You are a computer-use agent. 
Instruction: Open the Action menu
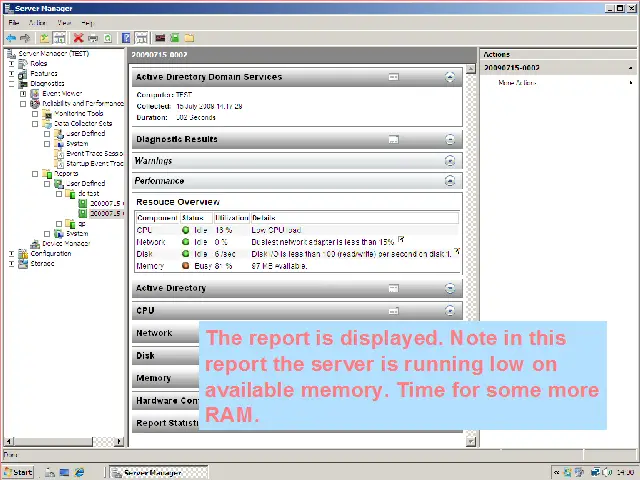37,23
